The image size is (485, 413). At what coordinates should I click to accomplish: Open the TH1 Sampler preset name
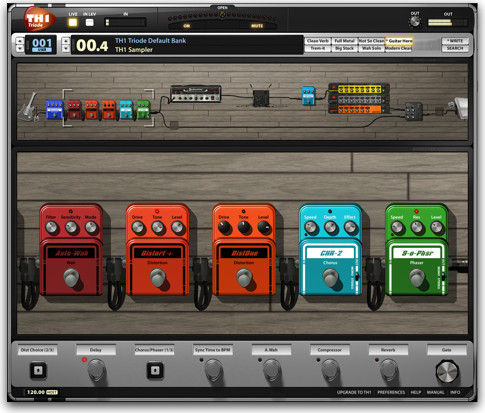pos(134,50)
